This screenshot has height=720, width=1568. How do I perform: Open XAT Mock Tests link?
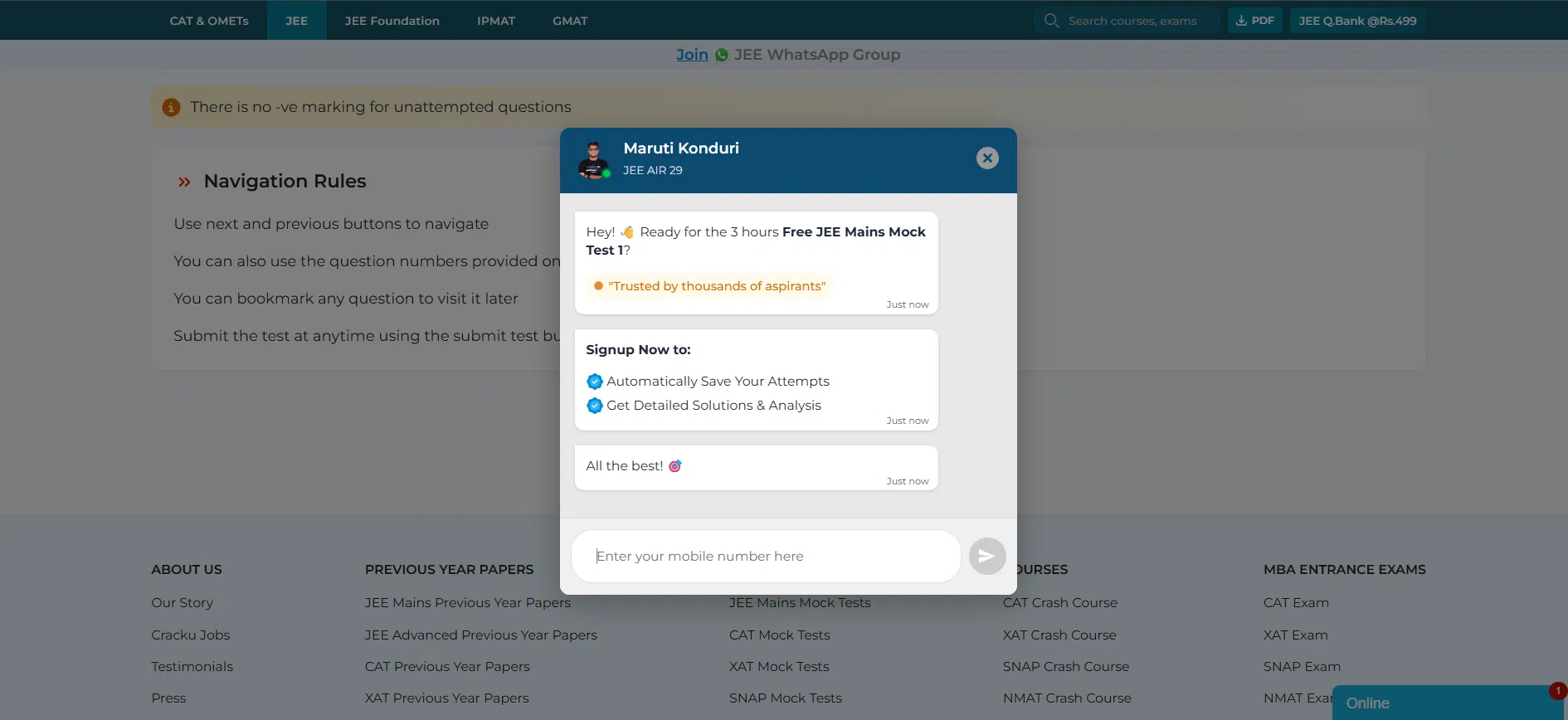click(779, 667)
